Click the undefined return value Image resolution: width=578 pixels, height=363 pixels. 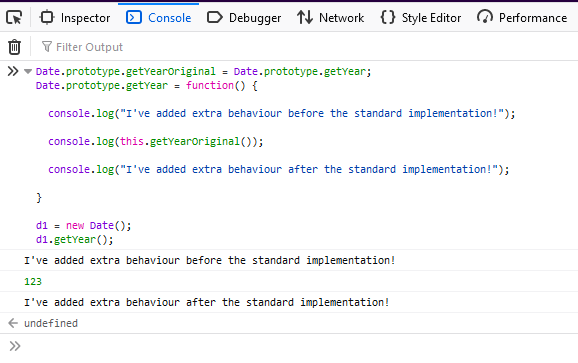[x=51, y=323]
